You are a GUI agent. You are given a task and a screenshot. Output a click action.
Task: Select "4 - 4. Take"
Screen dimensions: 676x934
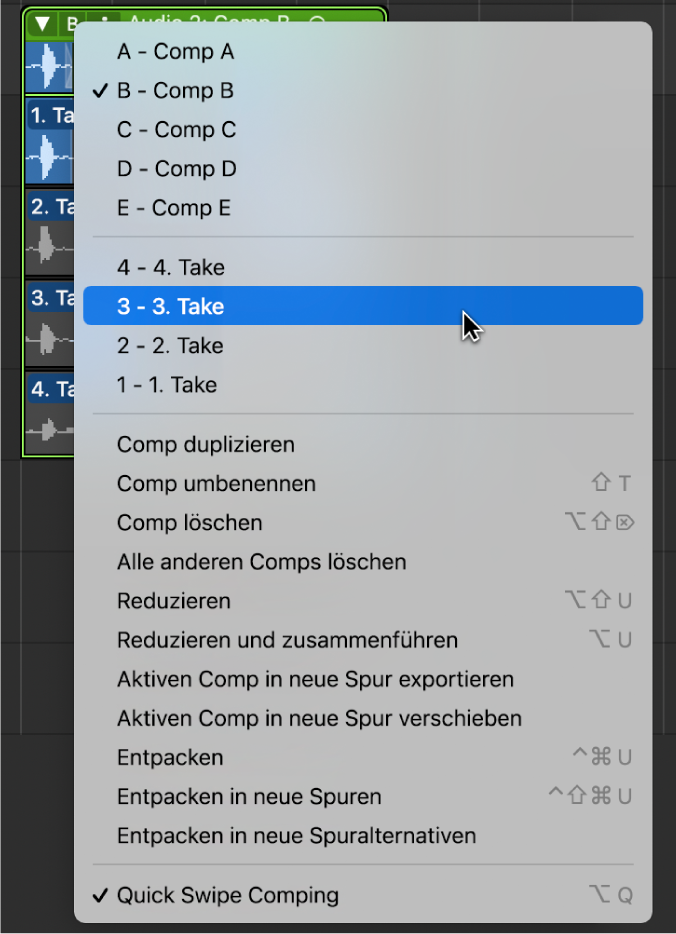pos(170,267)
